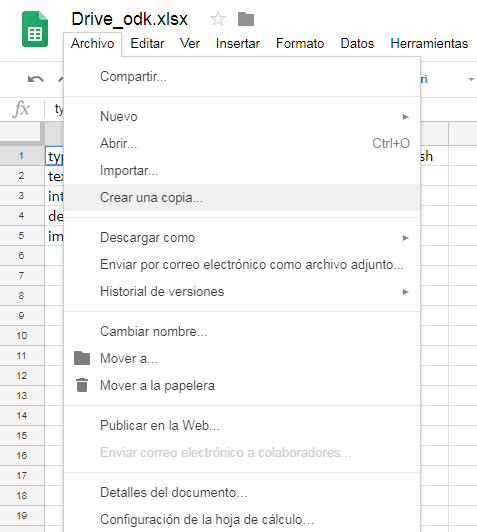
Task: Click the Google Sheets home icon
Action: [35, 29]
